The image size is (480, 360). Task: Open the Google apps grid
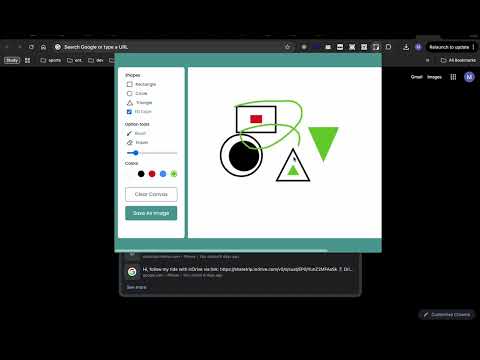click(453, 77)
